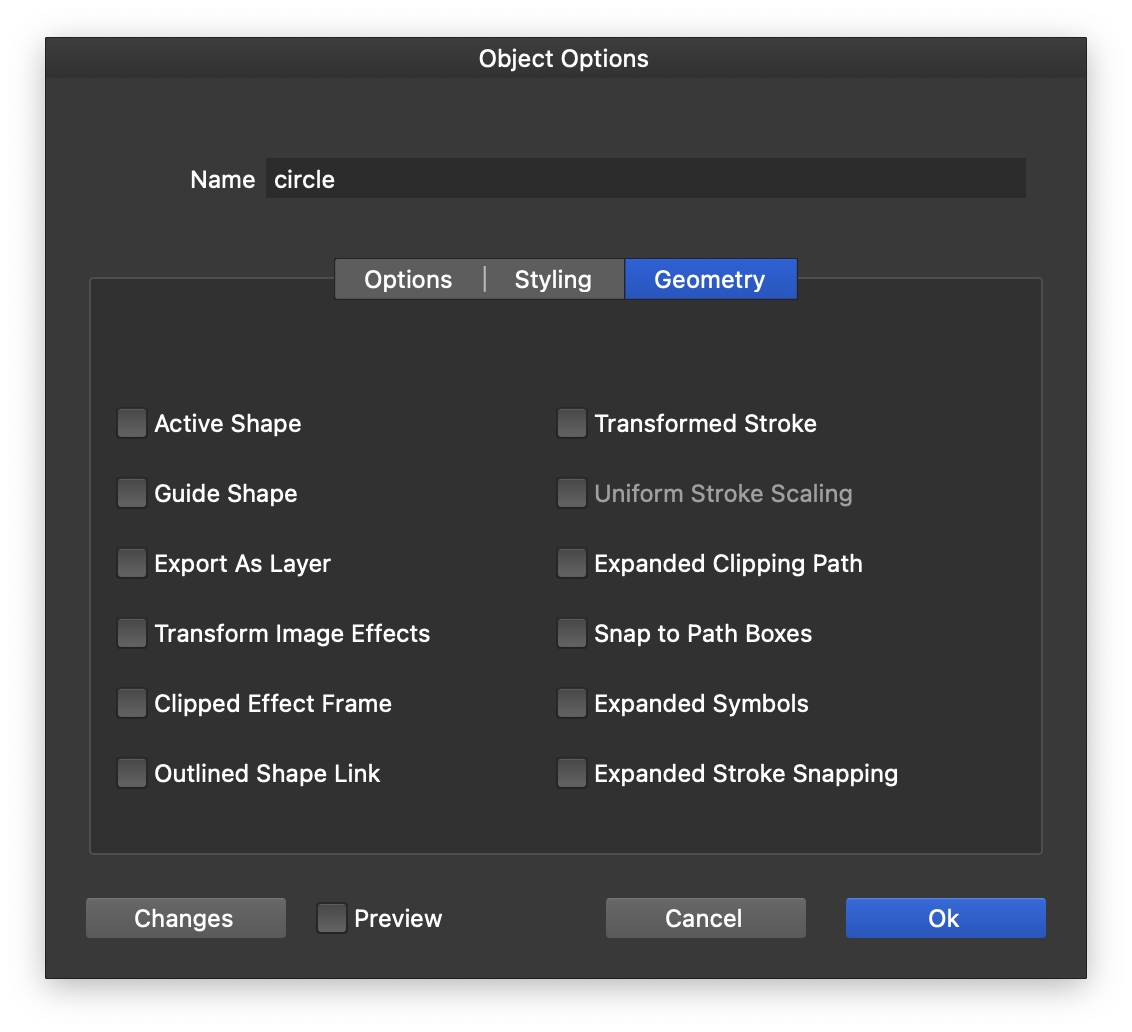Toggle Clipped Effect Frame checkbox
1132x1032 pixels.
tap(132, 704)
